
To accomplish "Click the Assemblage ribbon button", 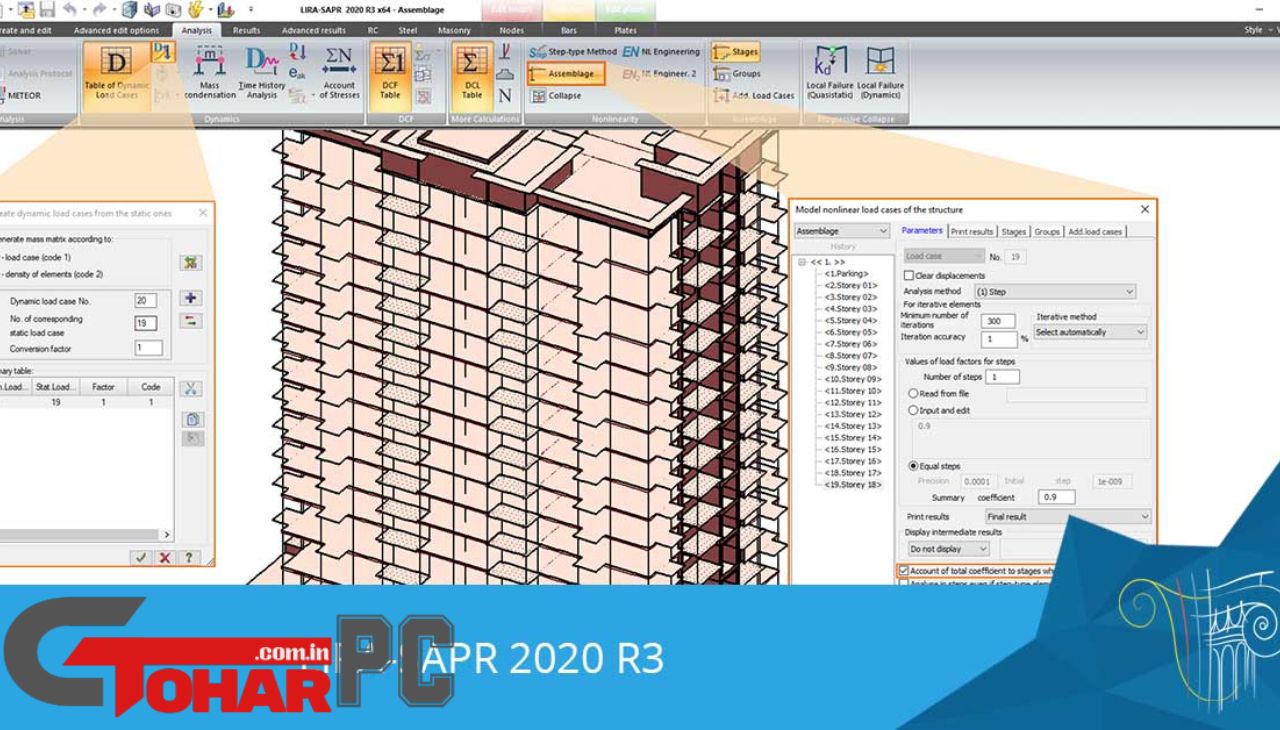I will click(566, 74).
